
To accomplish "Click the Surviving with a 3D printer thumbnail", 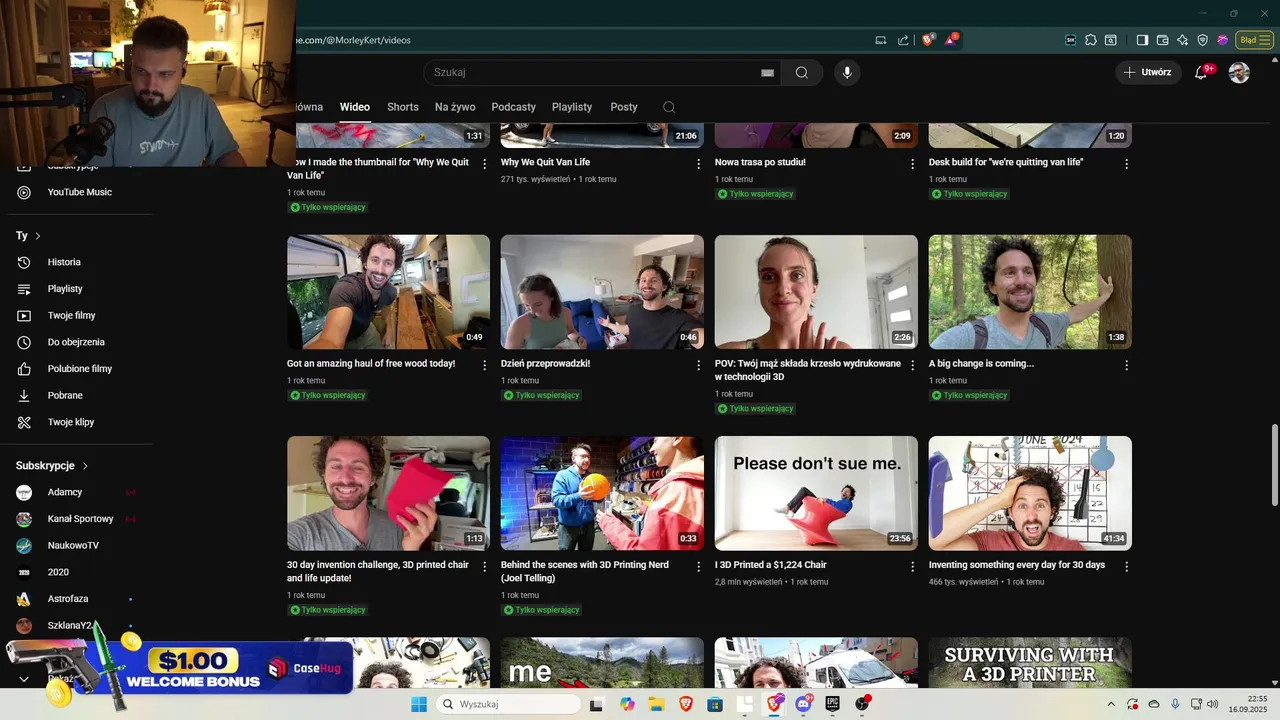I will click(x=1030, y=663).
